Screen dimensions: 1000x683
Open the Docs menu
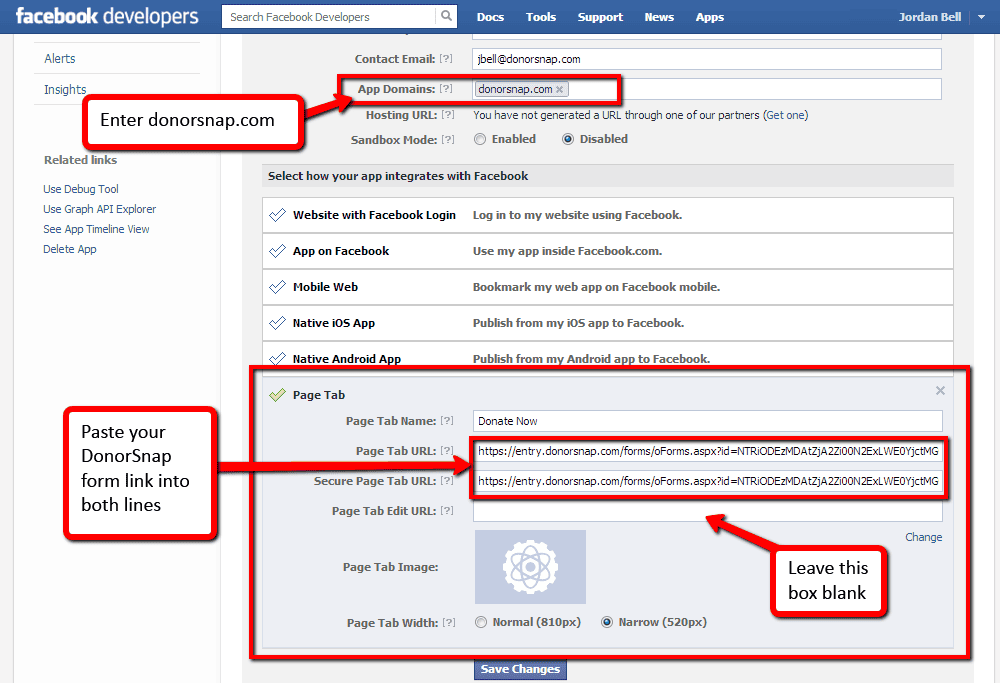(x=490, y=17)
